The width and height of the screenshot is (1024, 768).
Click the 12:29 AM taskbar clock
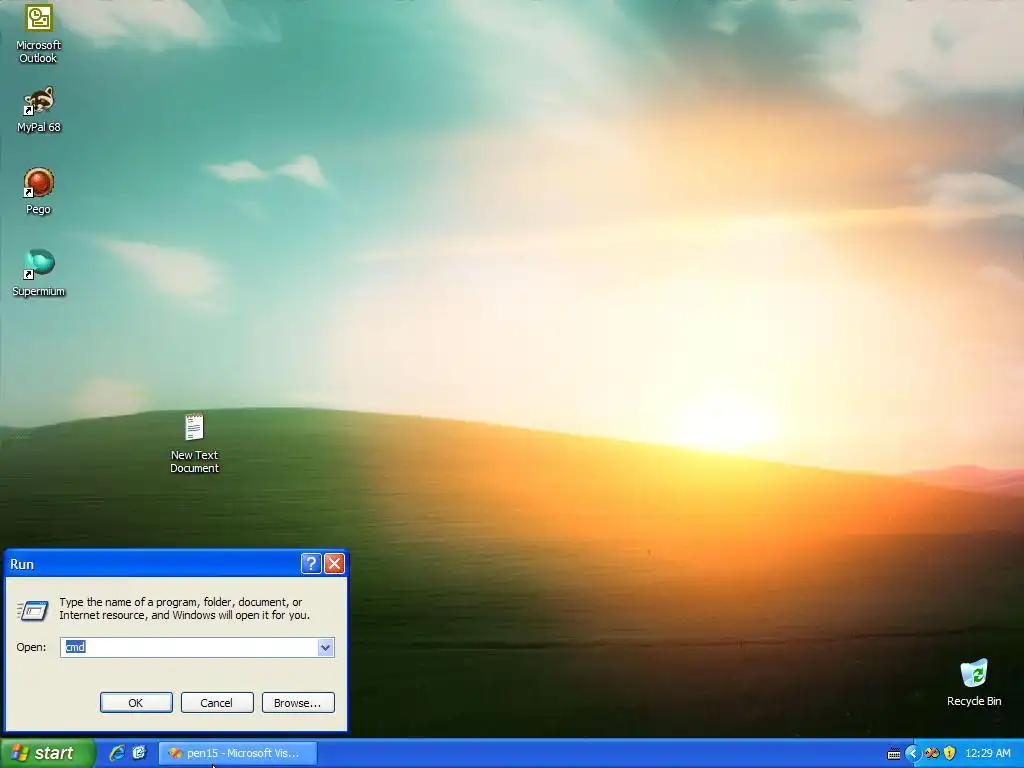987,753
